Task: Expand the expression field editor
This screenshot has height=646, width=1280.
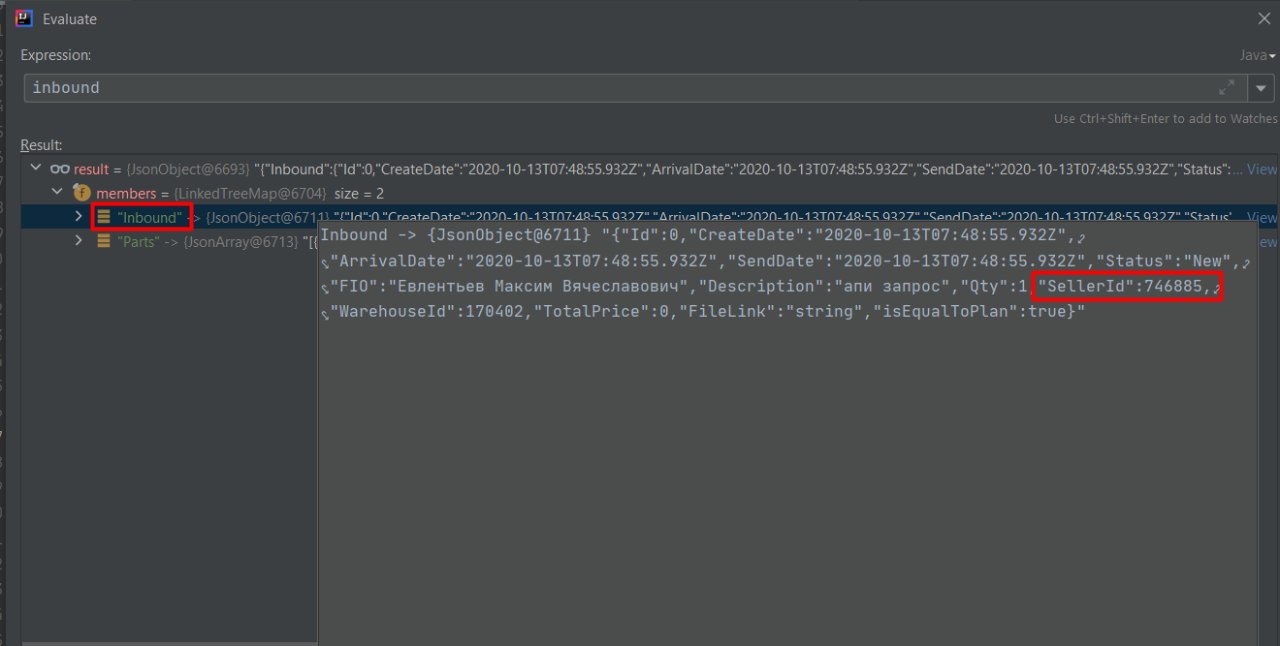Action: pos(1226,88)
